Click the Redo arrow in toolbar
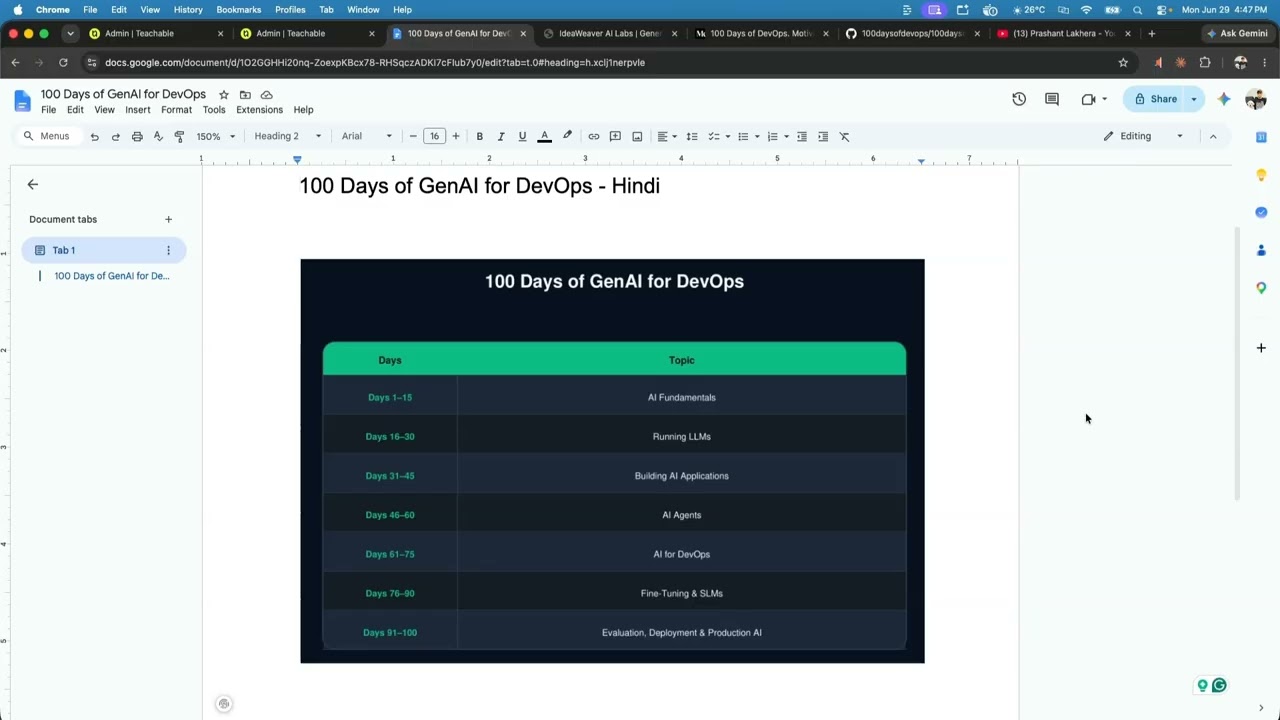Image resolution: width=1280 pixels, height=720 pixels. [x=115, y=136]
